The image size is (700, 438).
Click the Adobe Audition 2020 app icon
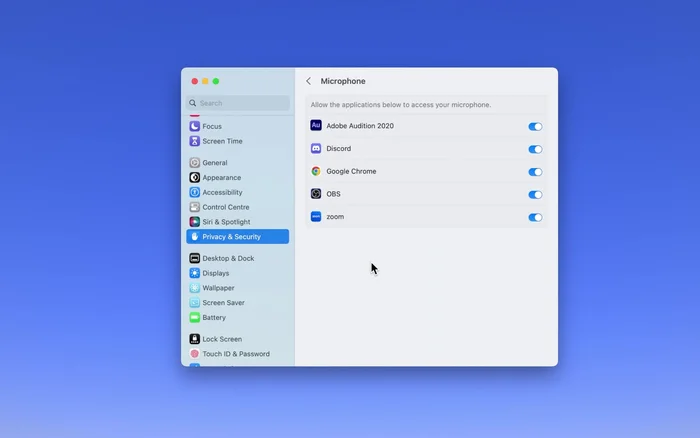tap(316, 126)
